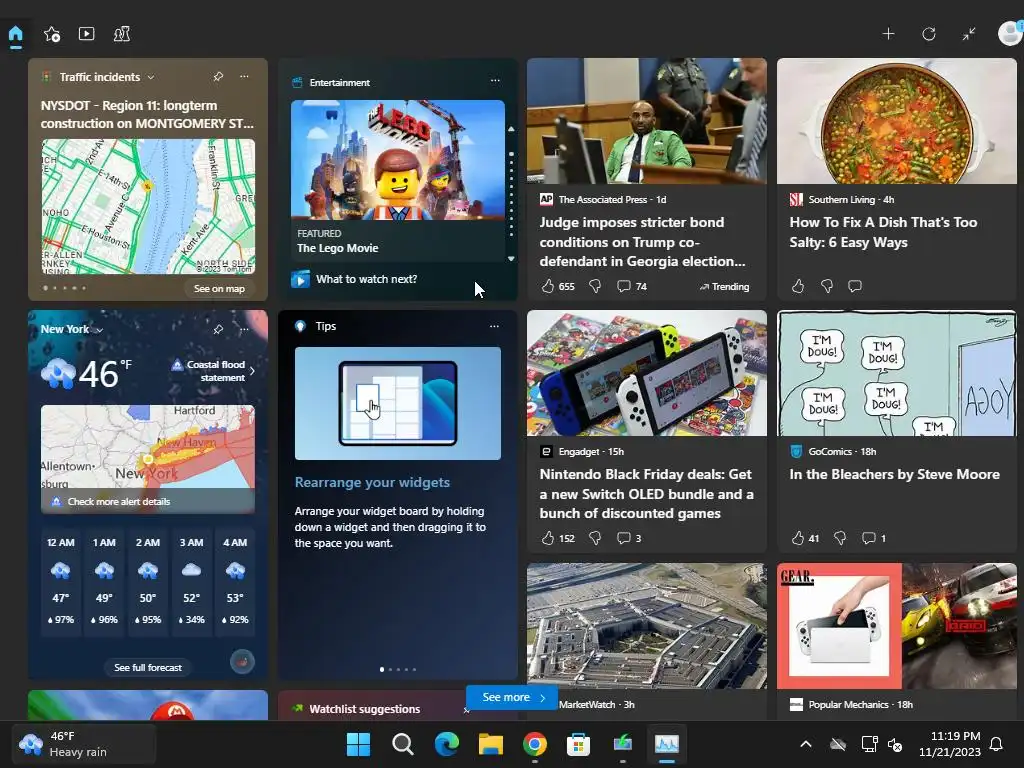Viewport: 1024px width, 768px height.
Task: Open the Play games tab
Action: point(122,34)
